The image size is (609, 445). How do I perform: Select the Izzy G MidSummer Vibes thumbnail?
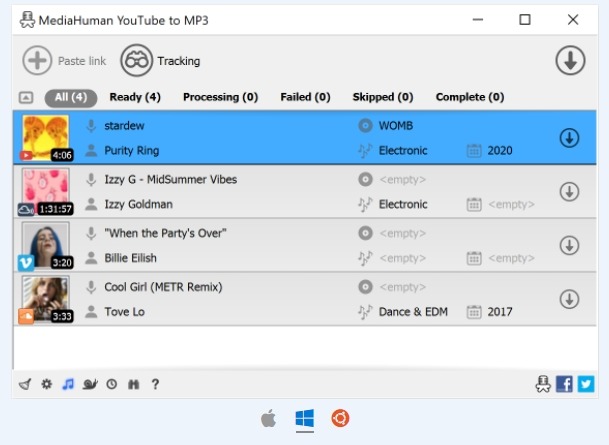click(x=46, y=191)
